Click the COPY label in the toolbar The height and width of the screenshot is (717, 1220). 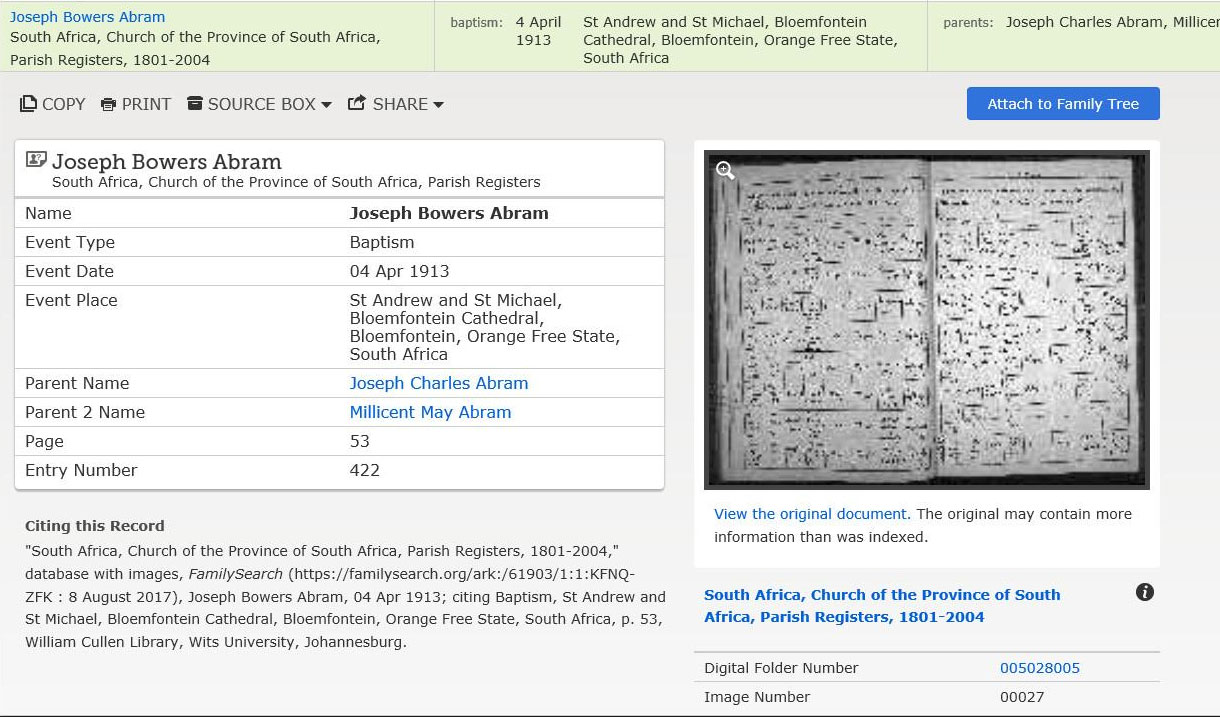pyautogui.click(x=63, y=104)
